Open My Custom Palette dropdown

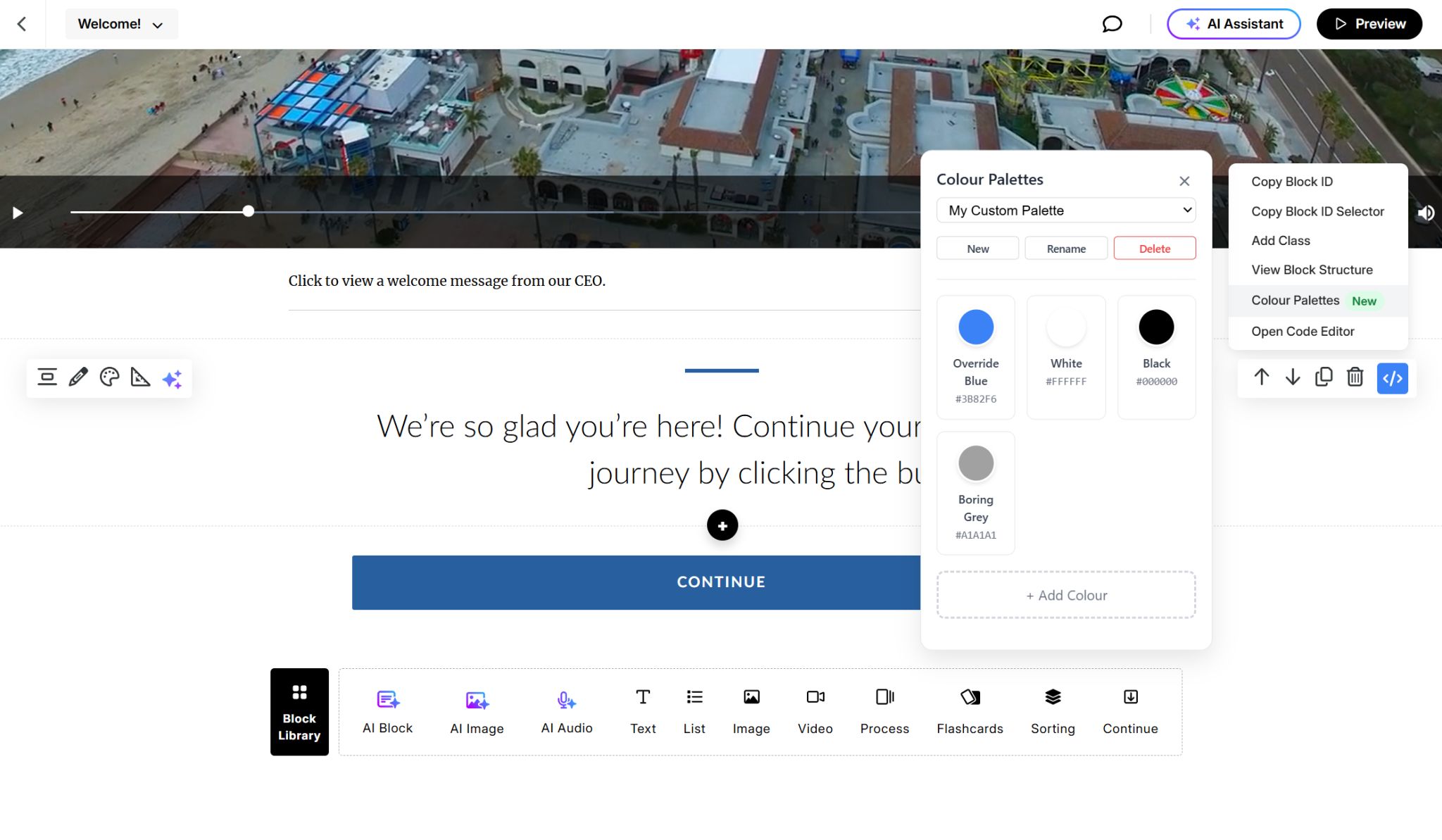[x=1065, y=210]
